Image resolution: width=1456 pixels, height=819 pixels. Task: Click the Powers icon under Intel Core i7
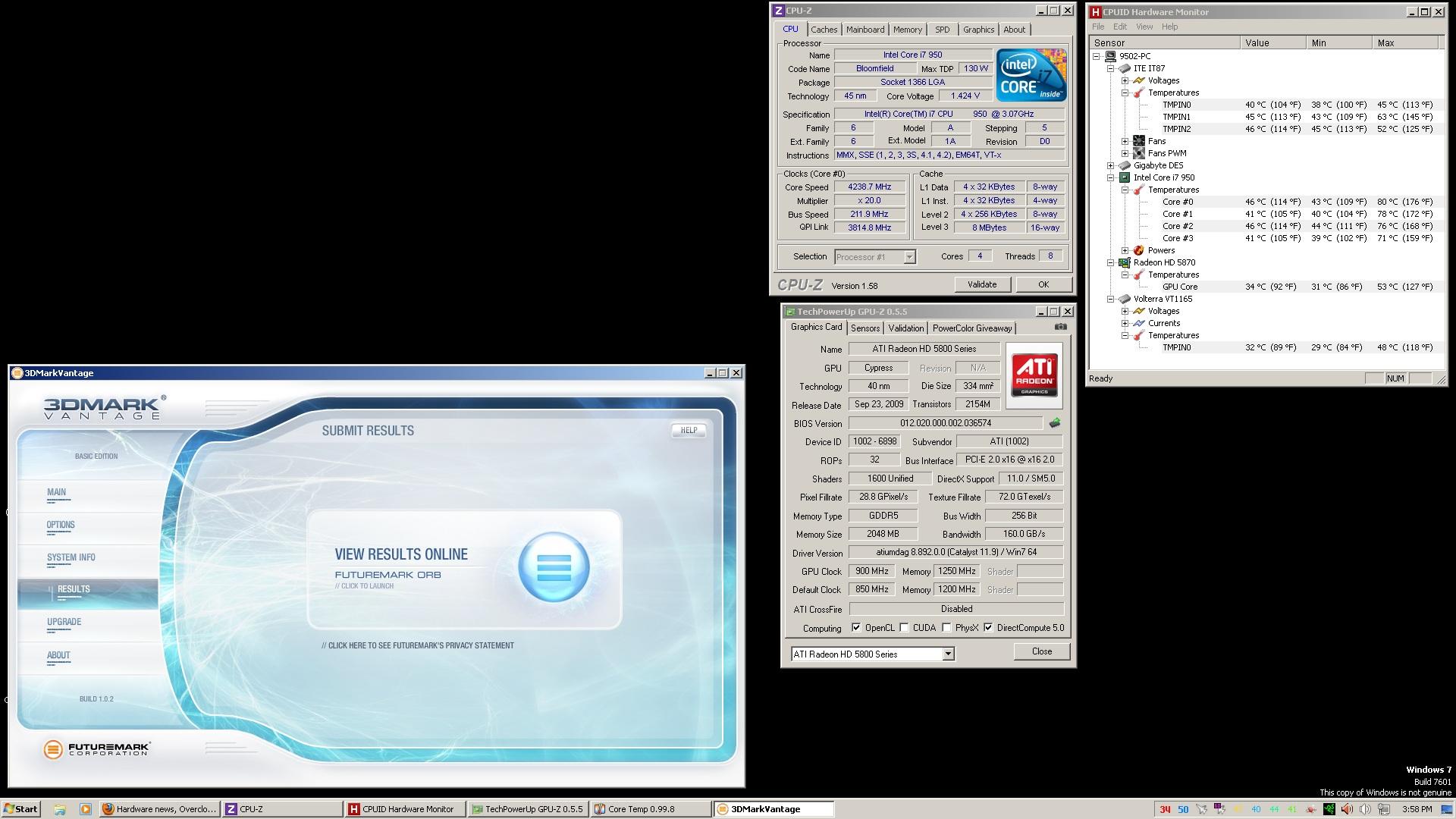pos(1139,250)
